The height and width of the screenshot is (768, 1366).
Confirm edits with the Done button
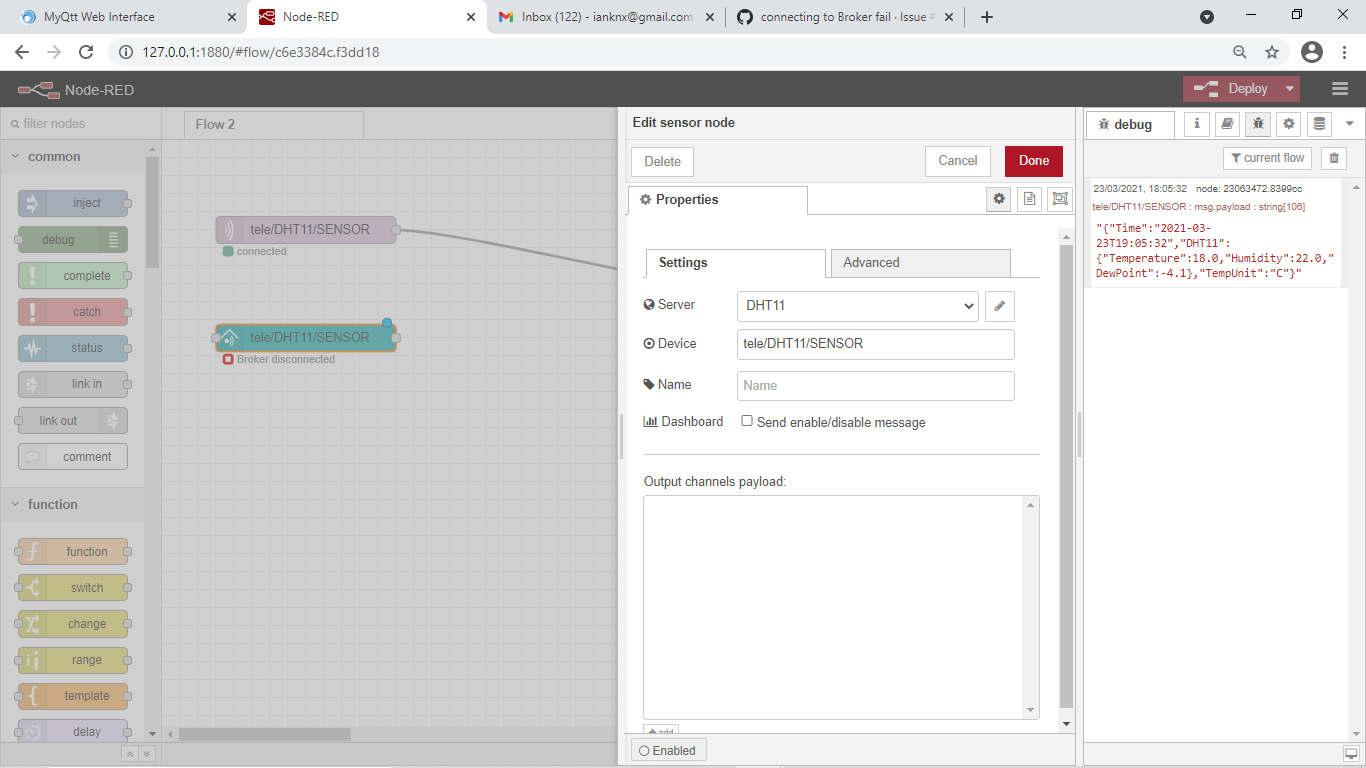tap(1033, 161)
